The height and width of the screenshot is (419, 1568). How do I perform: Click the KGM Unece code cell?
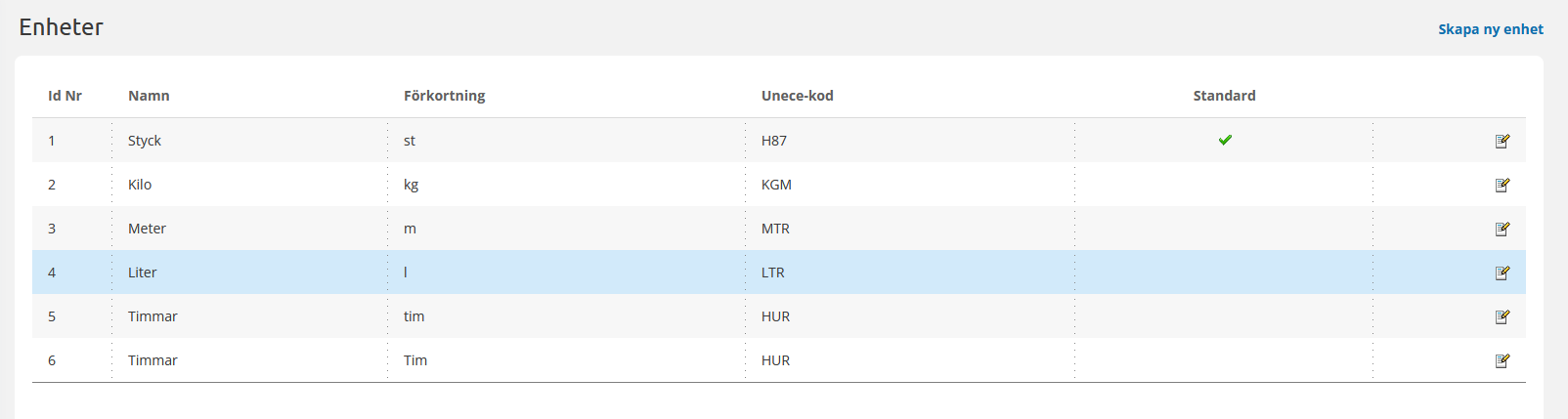point(776,185)
